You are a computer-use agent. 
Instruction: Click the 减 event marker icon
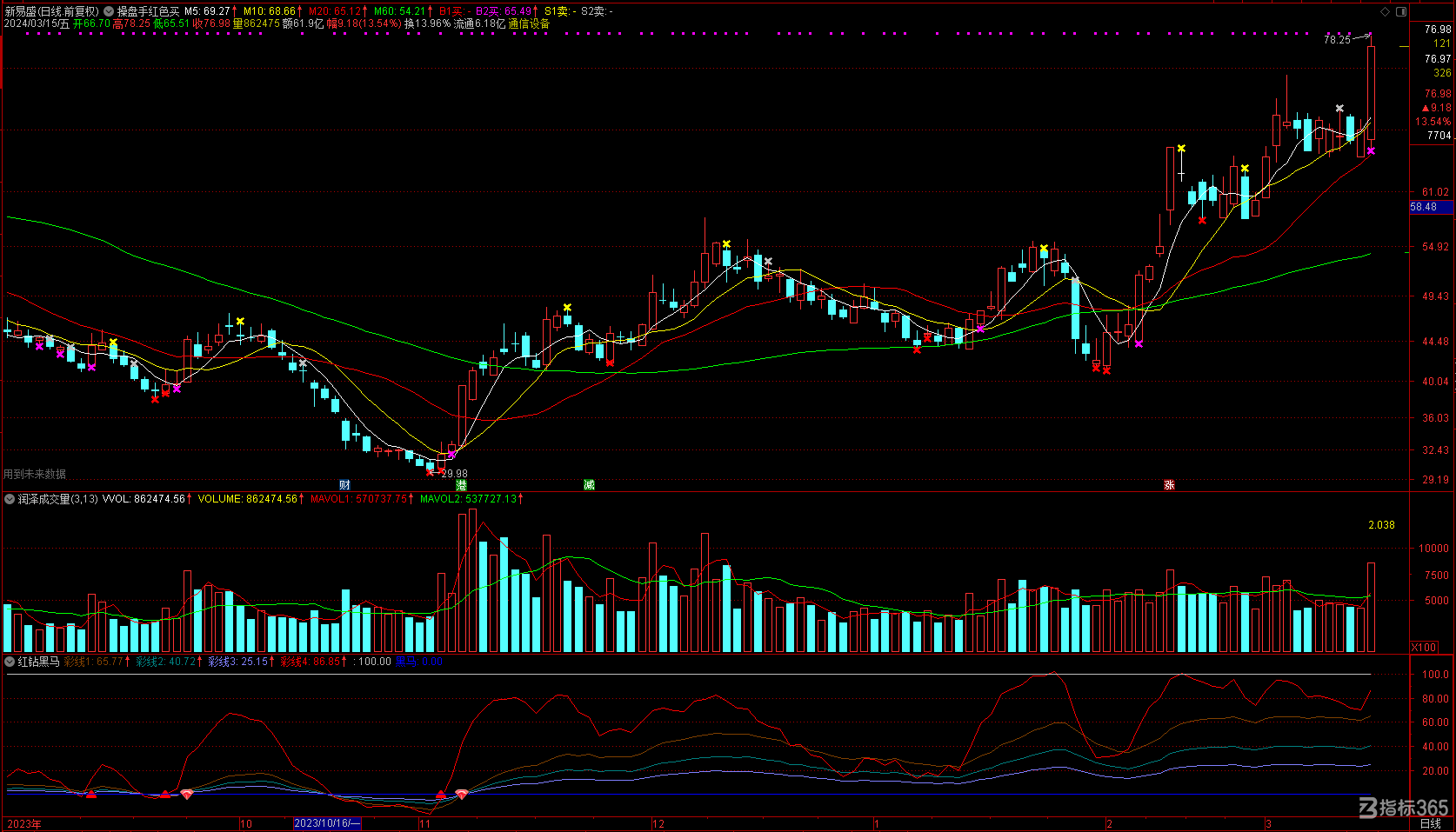click(x=589, y=485)
